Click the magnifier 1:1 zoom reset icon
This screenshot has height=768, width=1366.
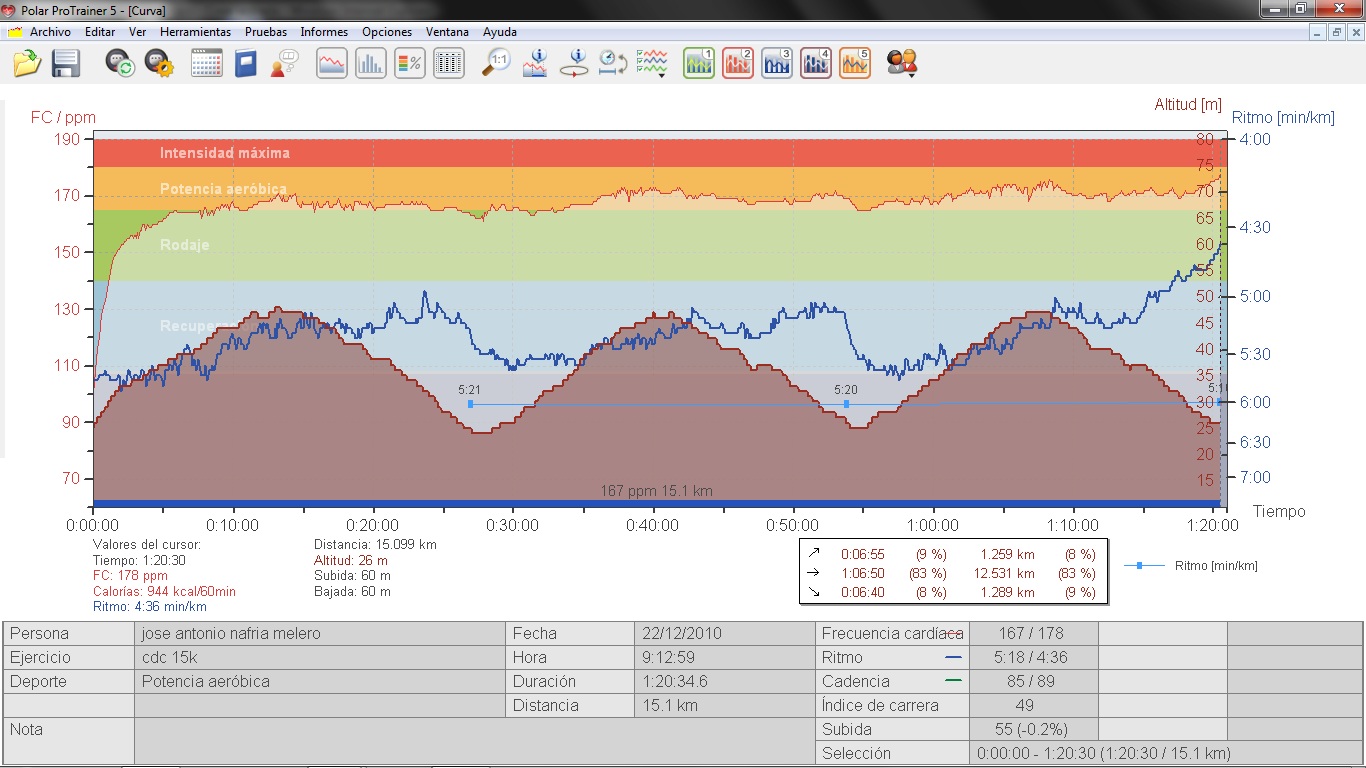(x=496, y=63)
